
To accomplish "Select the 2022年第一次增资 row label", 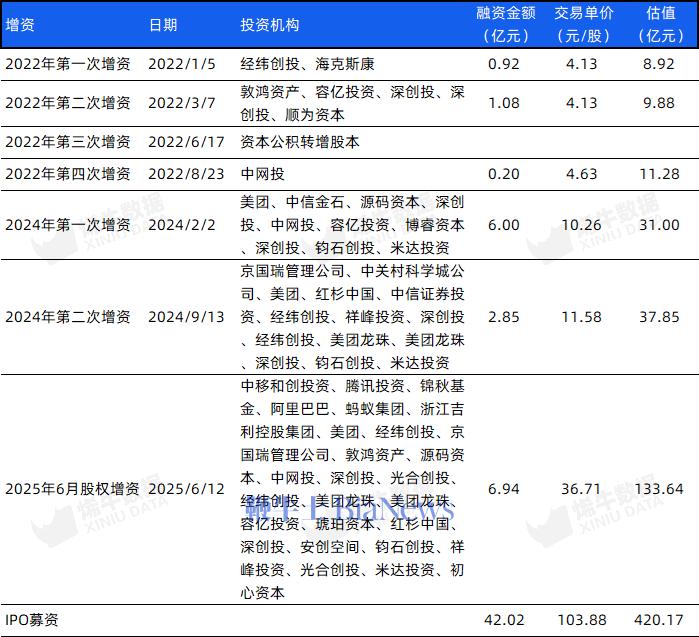I will click(x=68, y=64).
